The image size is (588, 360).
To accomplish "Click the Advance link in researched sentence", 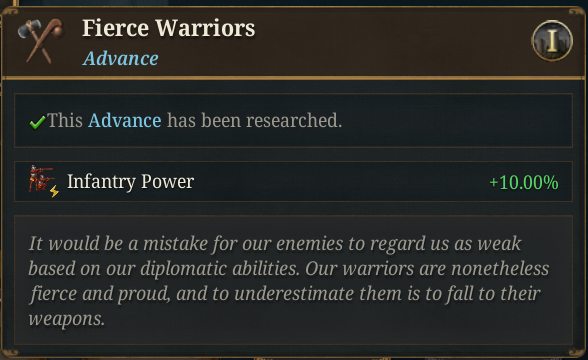I will coord(125,120).
